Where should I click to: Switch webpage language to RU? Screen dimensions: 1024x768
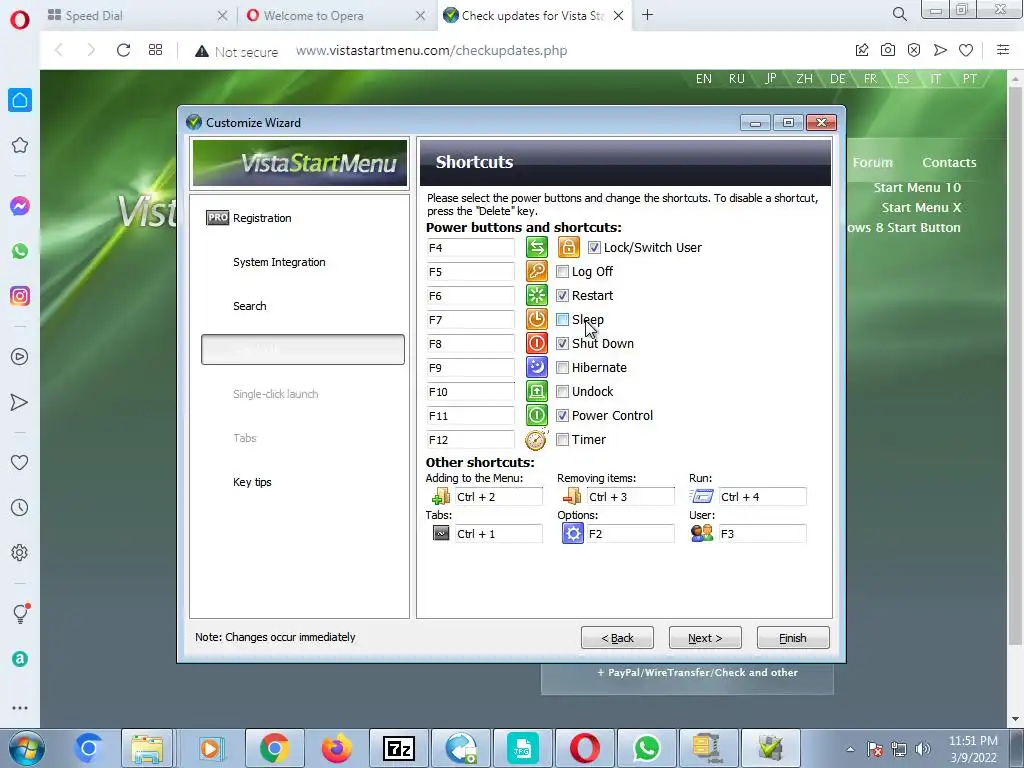737,79
